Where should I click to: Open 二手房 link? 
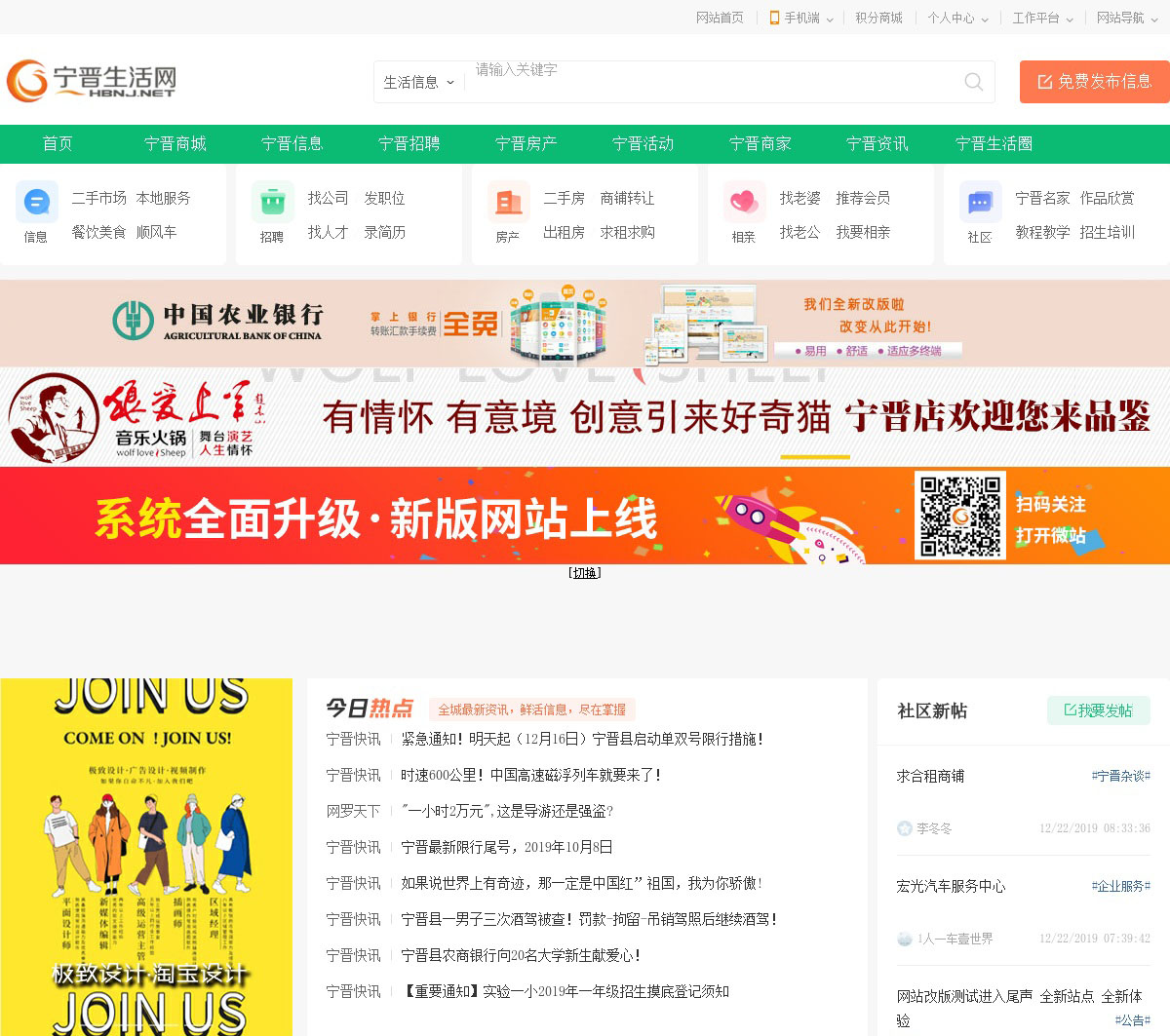click(565, 198)
